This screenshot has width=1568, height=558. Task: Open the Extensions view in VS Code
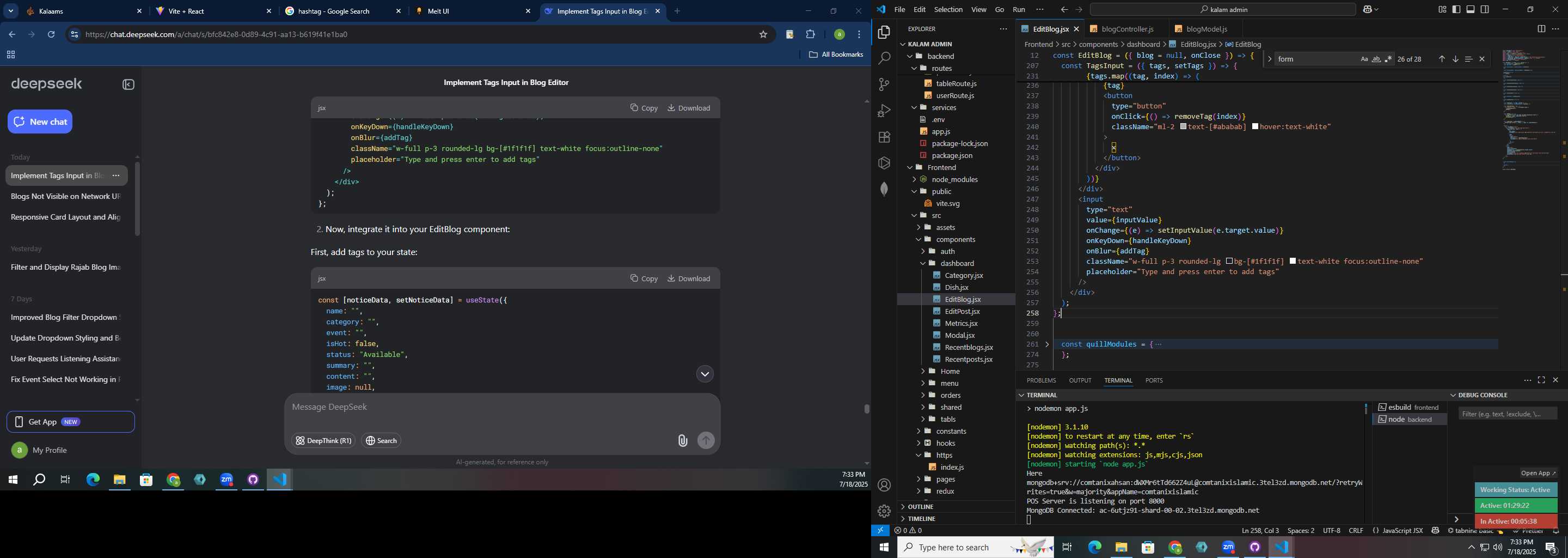[884, 137]
